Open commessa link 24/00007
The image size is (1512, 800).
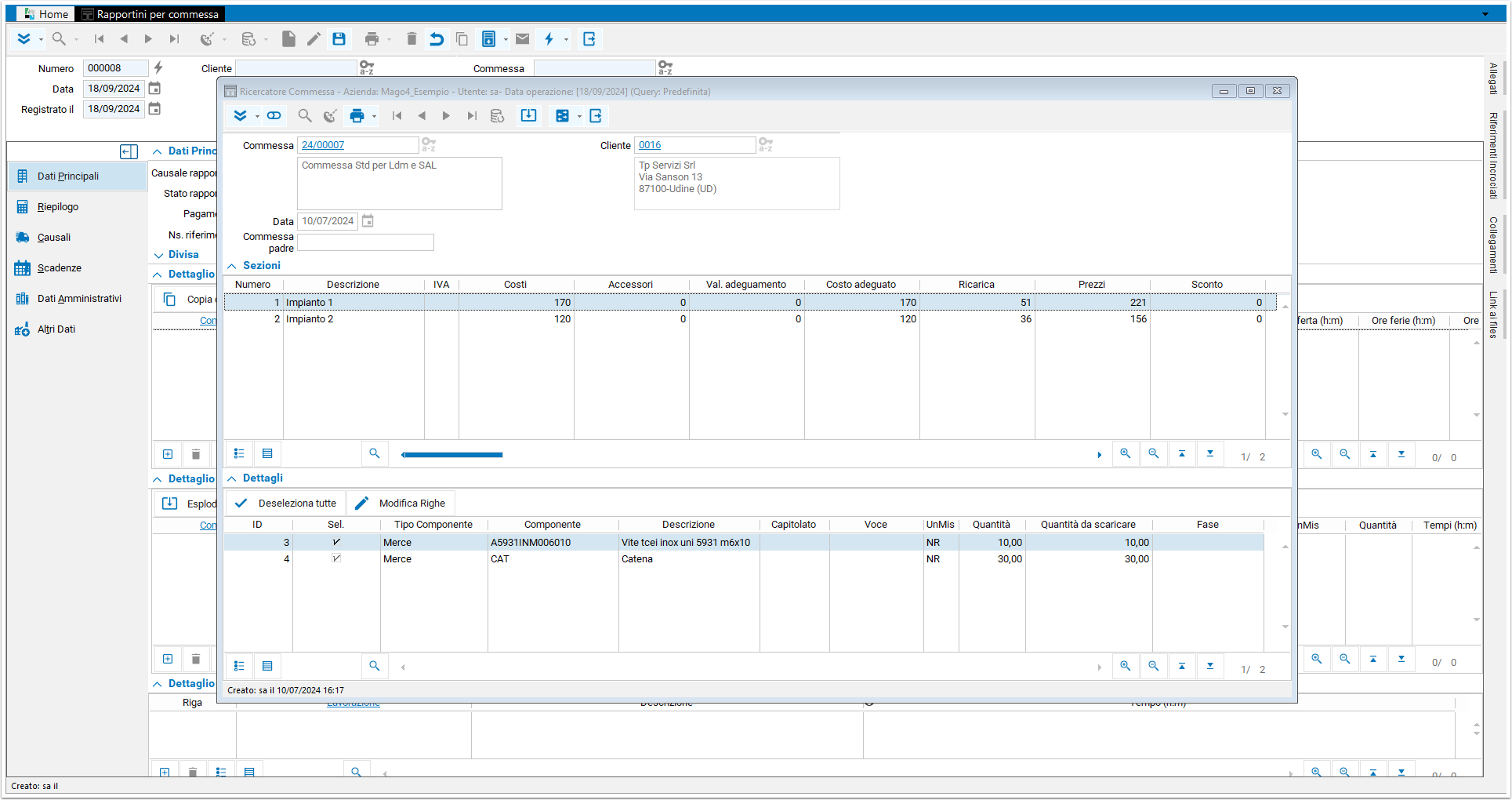(323, 145)
